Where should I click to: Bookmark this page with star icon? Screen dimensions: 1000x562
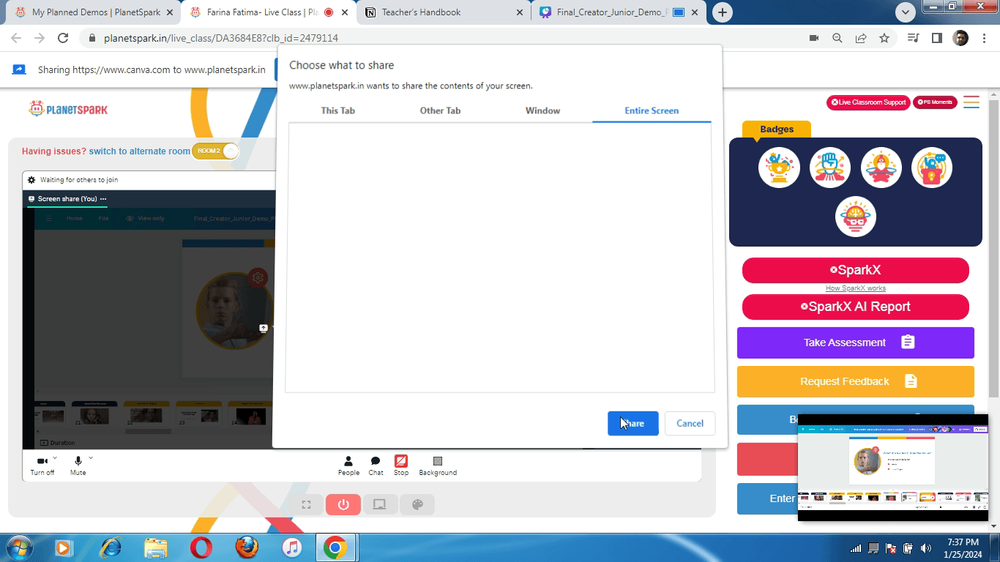tap(884, 38)
